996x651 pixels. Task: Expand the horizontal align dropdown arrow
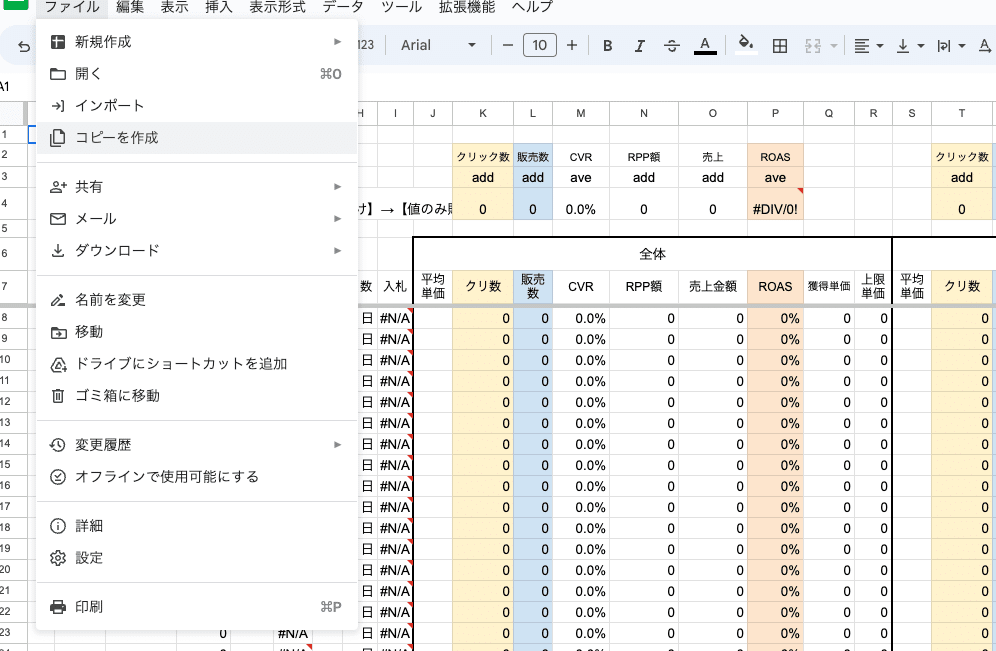(x=880, y=46)
